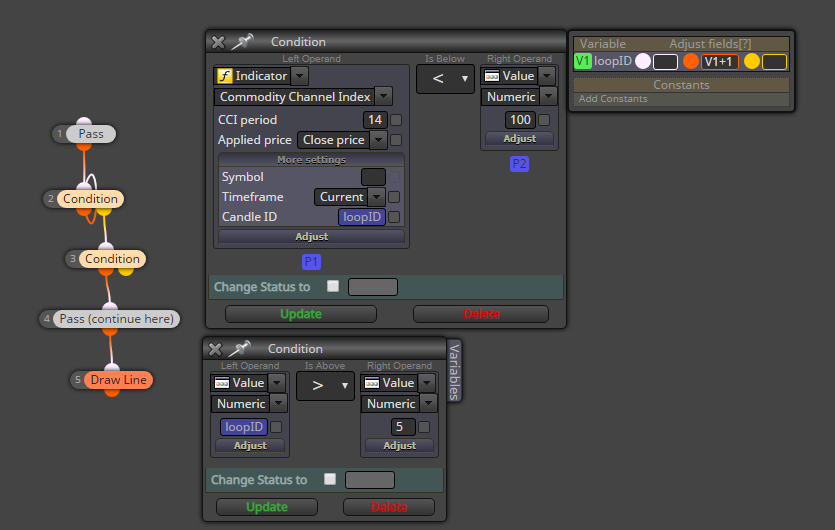Select block 3 Condition node
The width and height of the screenshot is (835, 530).
[112, 259]
